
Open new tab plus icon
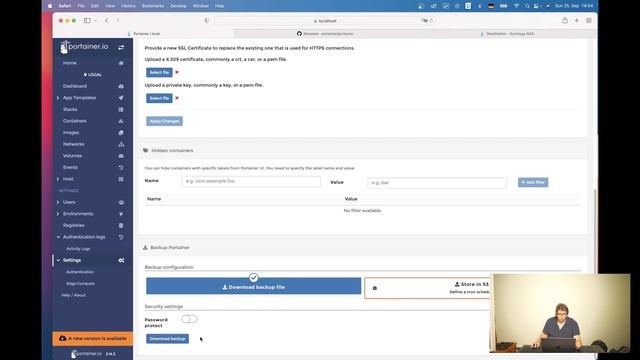[577, 20]
